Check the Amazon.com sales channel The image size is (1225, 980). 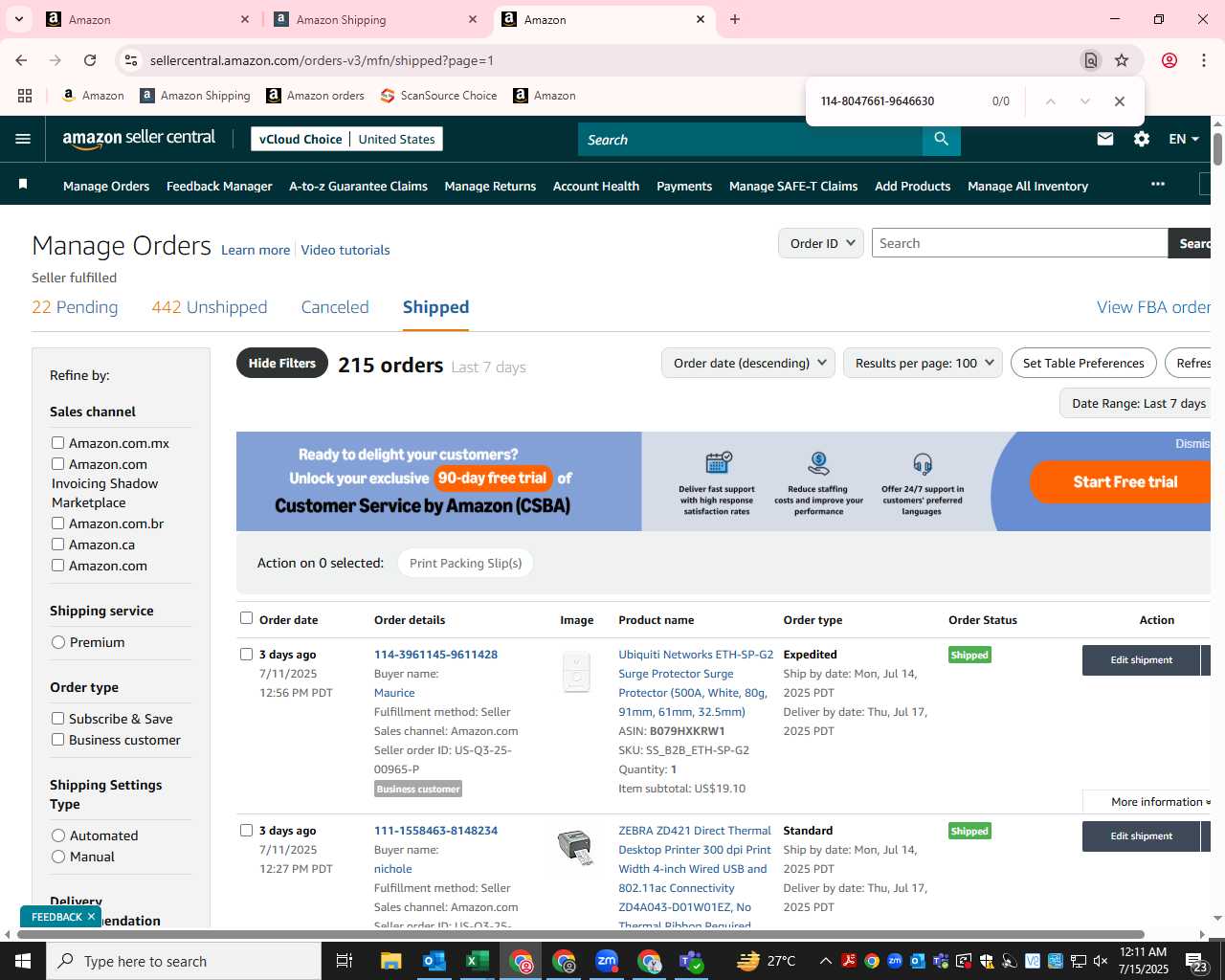(58, 566)
